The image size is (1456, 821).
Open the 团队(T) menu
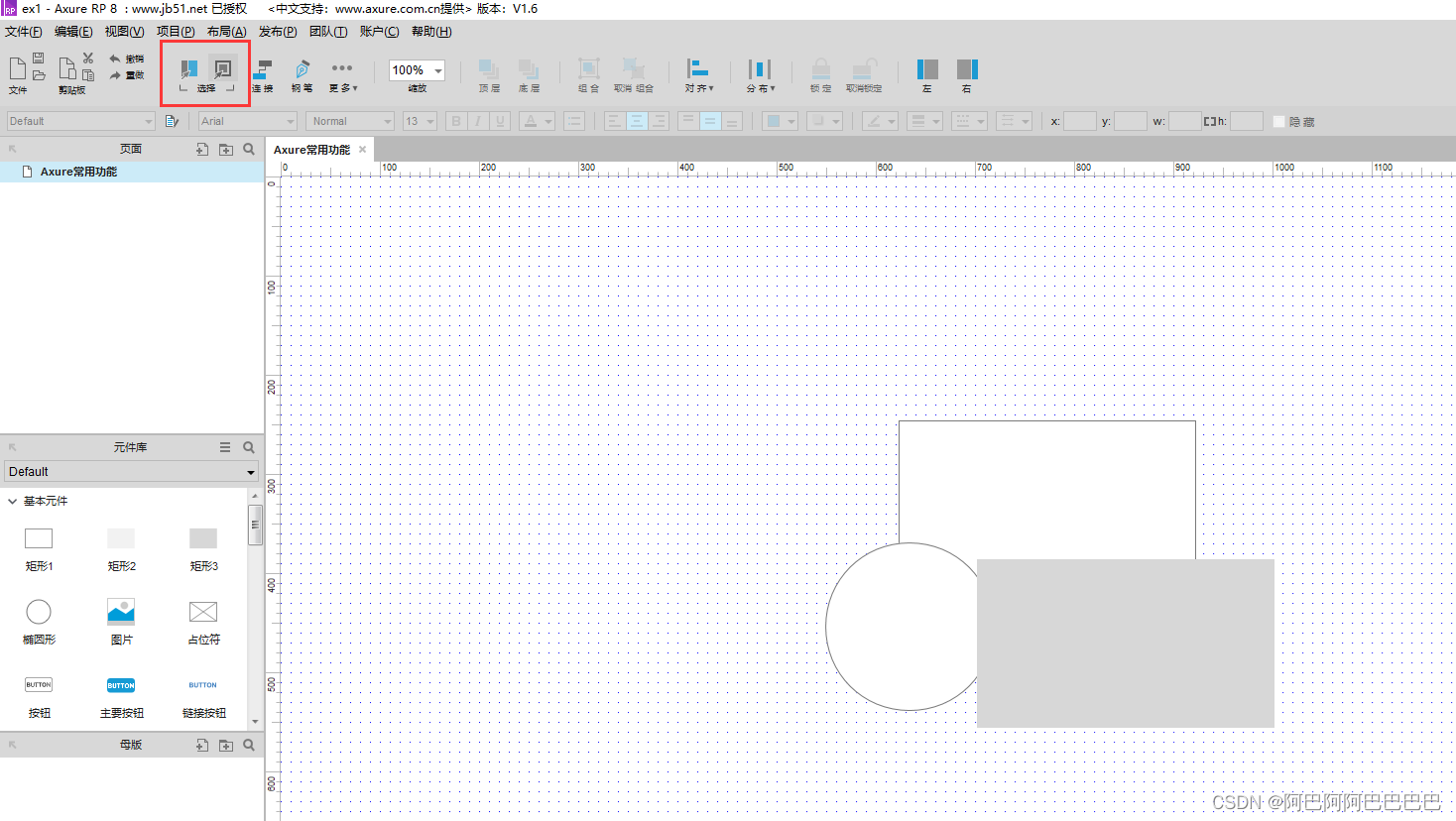click(328, 32)
